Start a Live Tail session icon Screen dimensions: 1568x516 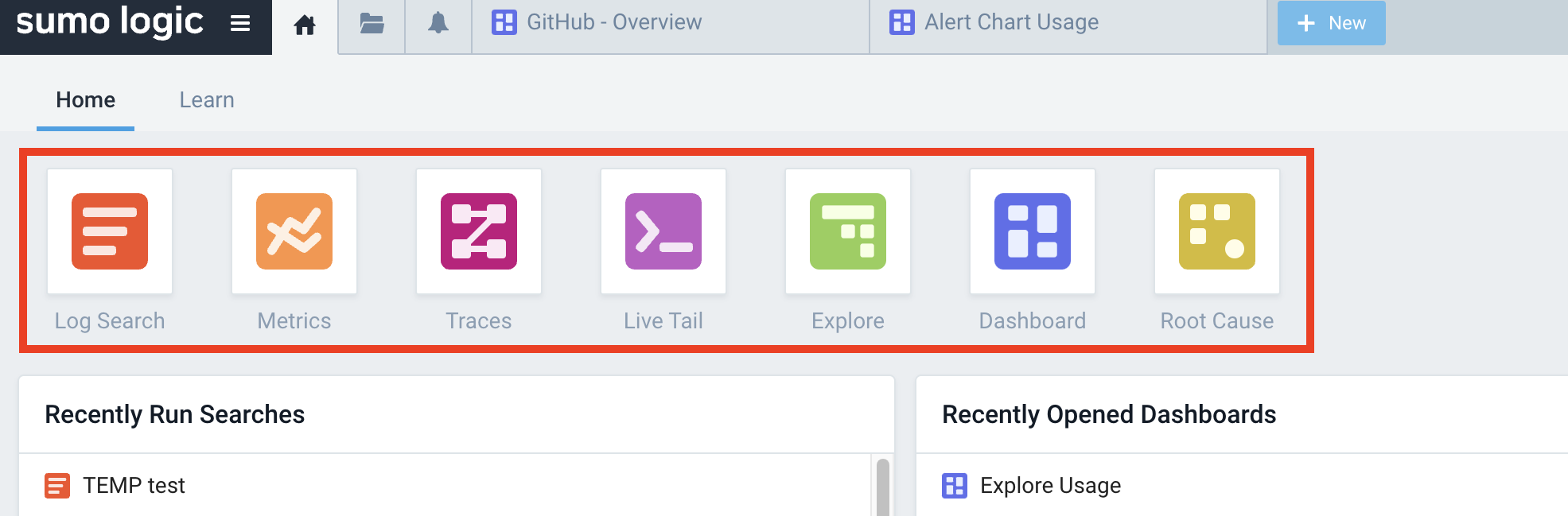tap(663, 231)
